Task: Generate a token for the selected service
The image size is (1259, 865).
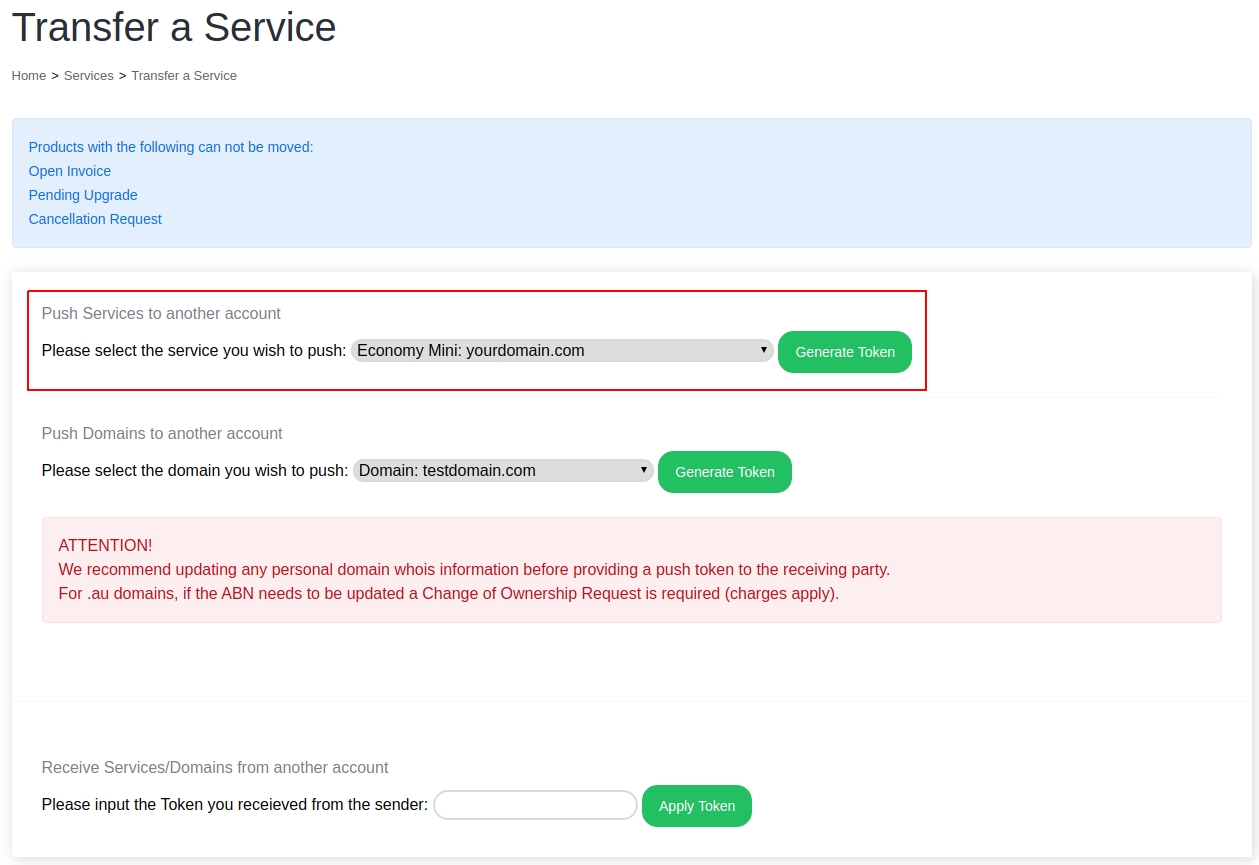Action: coord(844,352)
